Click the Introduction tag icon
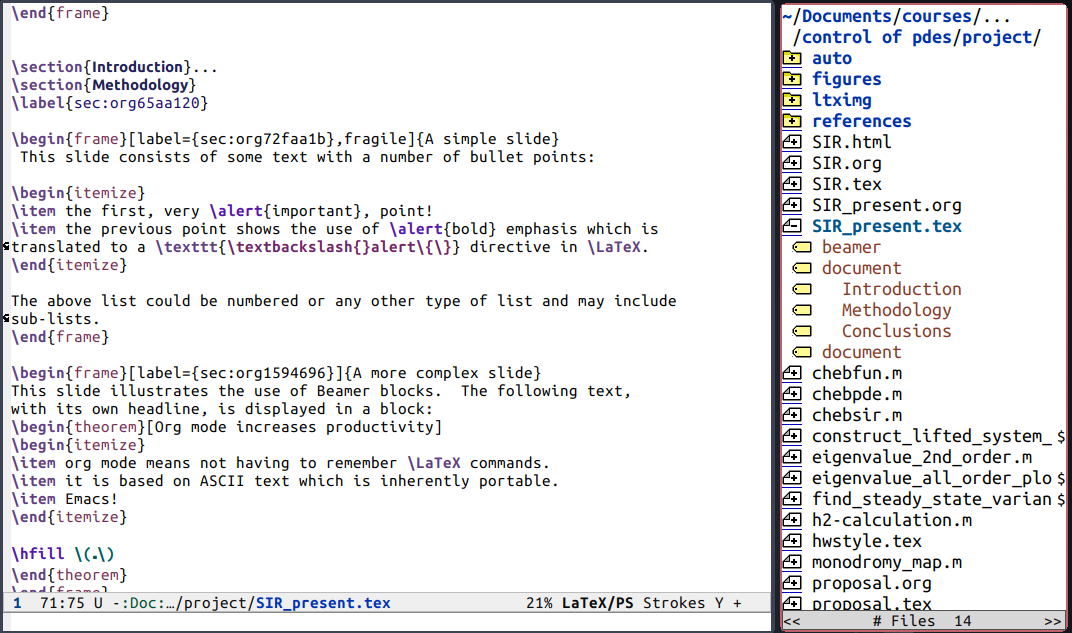 (801, 289)
